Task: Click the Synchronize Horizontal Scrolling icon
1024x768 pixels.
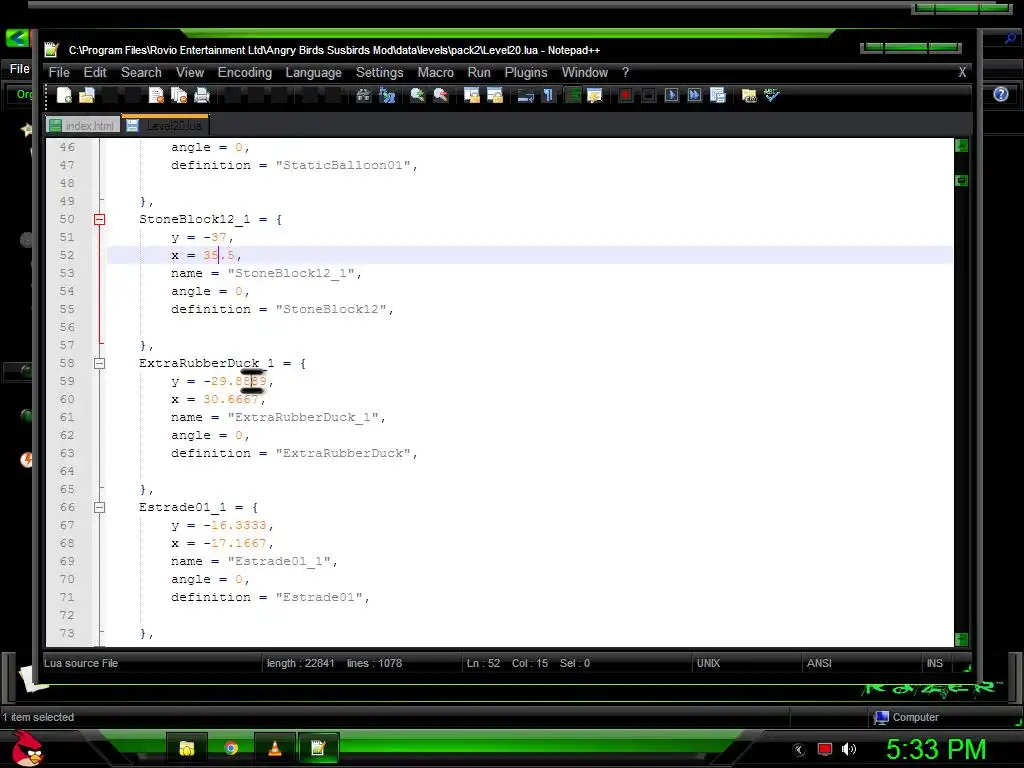Action: [x=495, y=95]
